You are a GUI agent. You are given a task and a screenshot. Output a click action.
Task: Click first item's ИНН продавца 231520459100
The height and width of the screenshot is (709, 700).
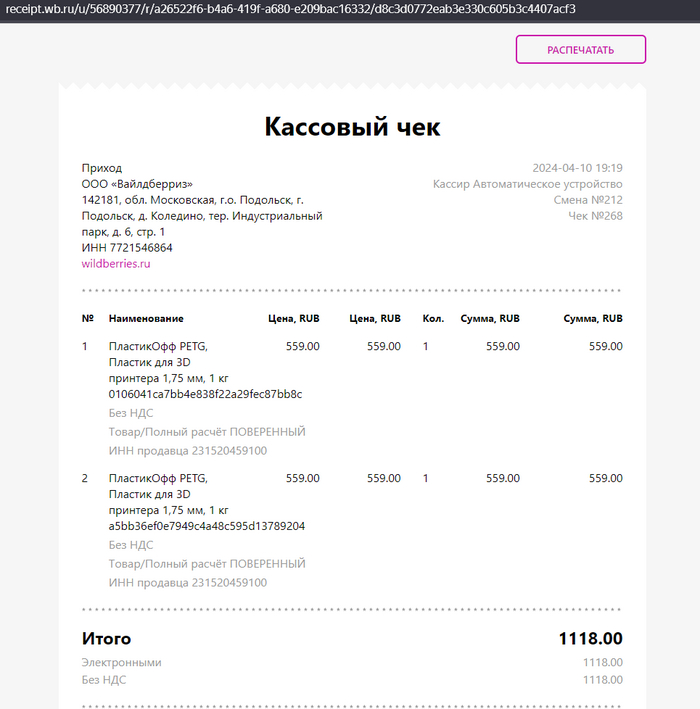pos(188,451)
